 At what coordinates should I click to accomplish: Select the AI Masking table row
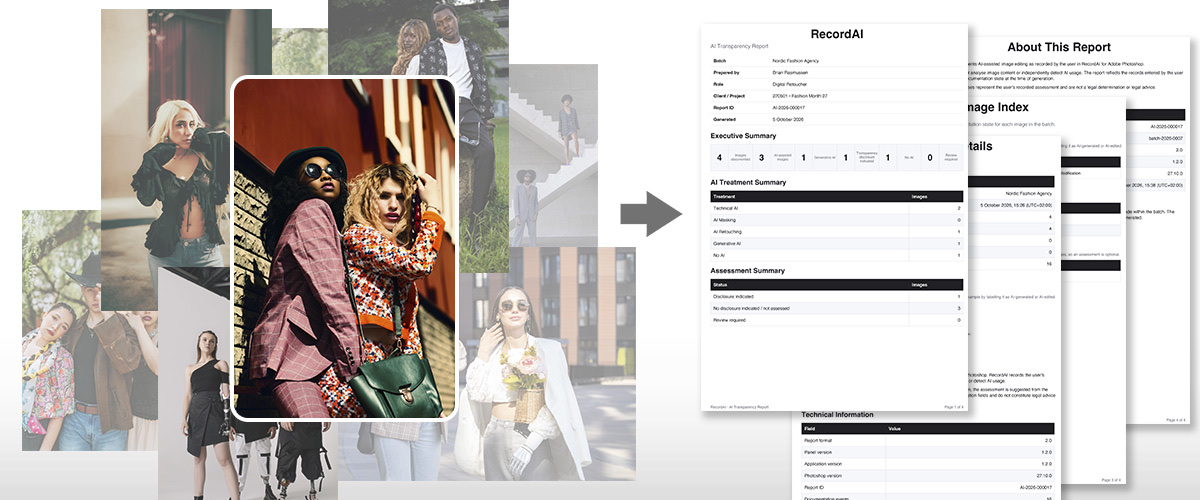tap(837, 219)
